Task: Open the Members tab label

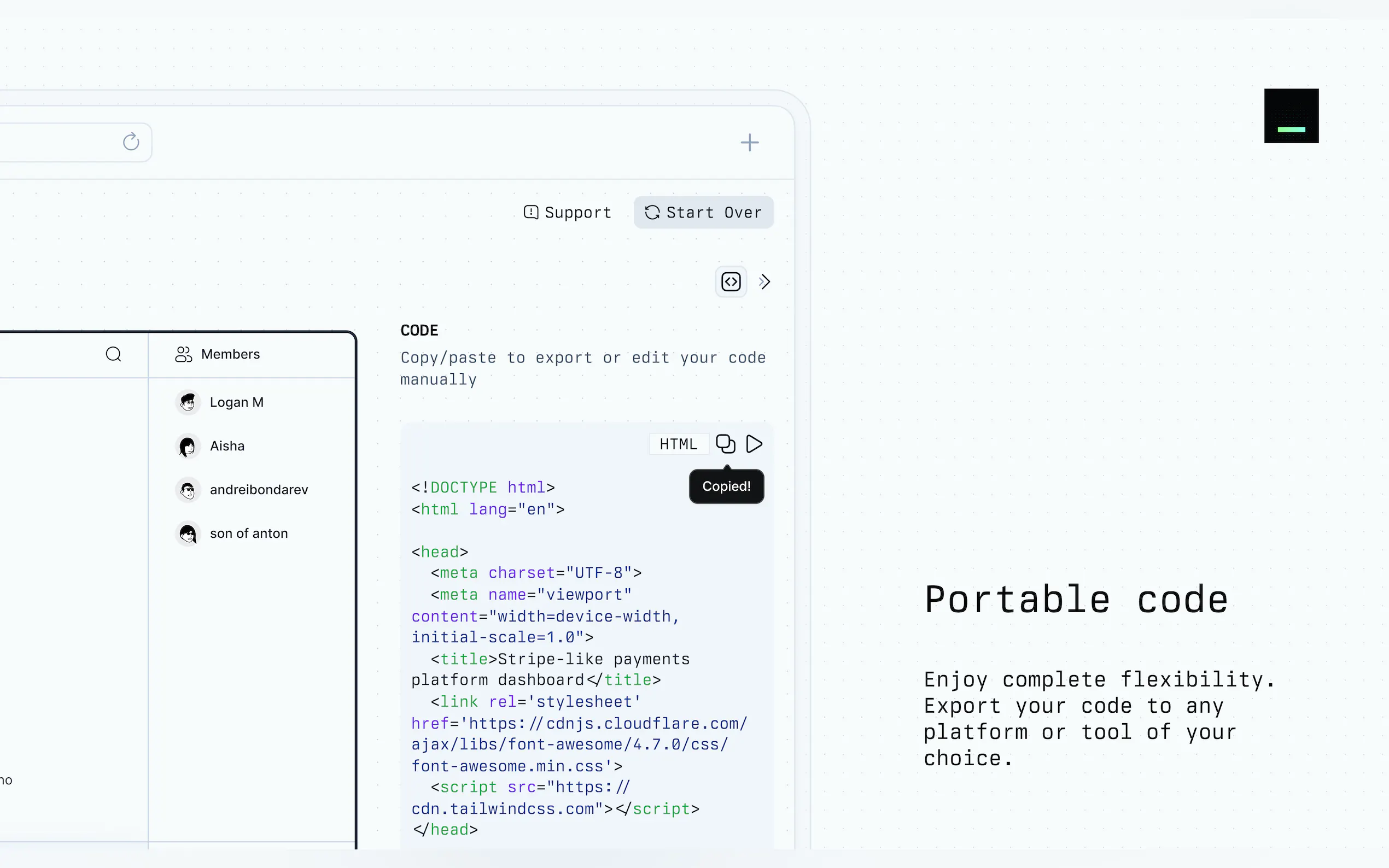Action: [x=230, y=354]
